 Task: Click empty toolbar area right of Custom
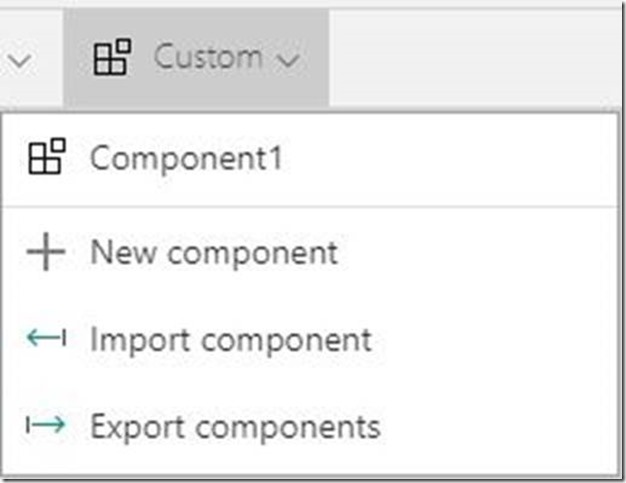coord(470,58)
